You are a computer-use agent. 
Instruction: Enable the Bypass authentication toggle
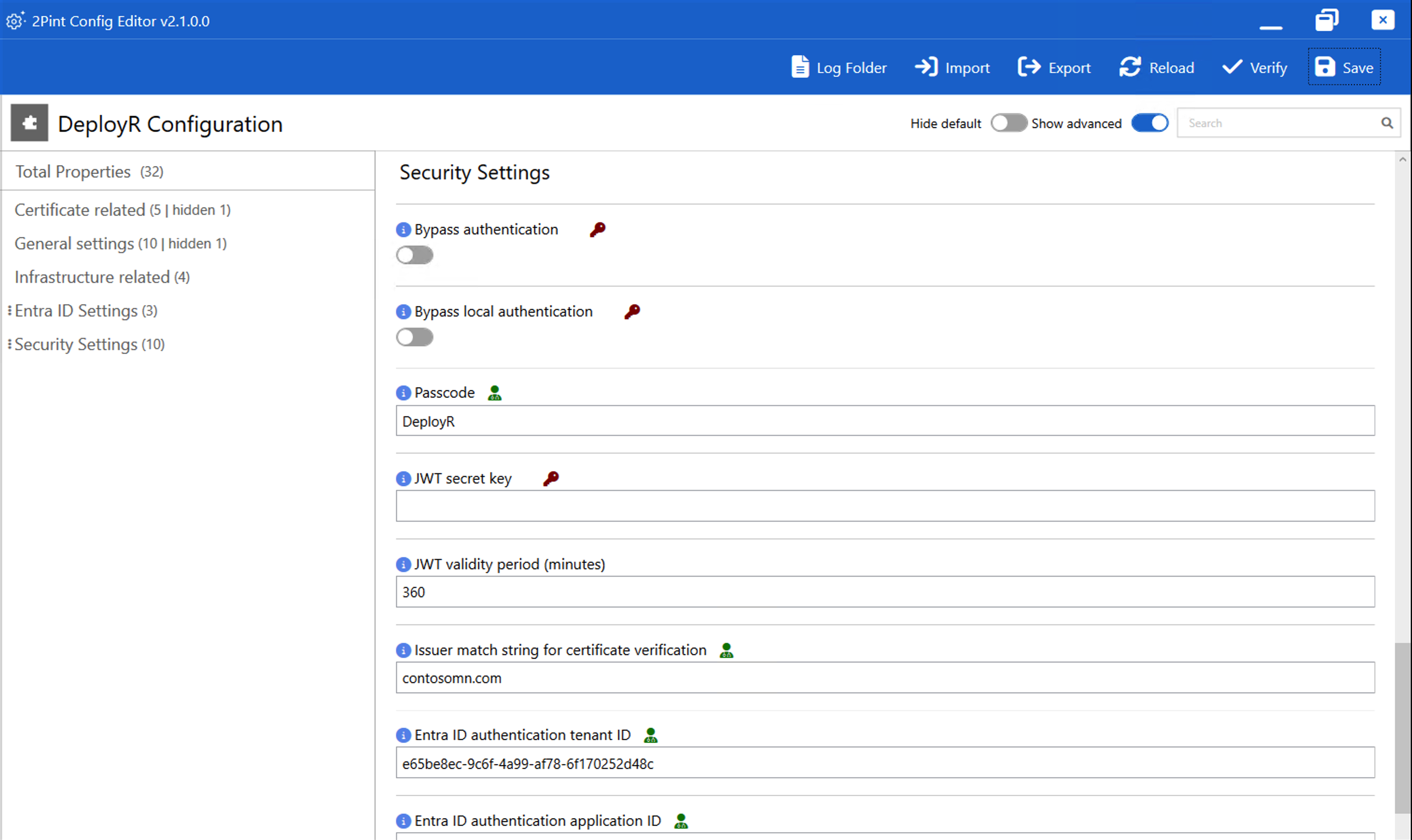tap(415, 255)
